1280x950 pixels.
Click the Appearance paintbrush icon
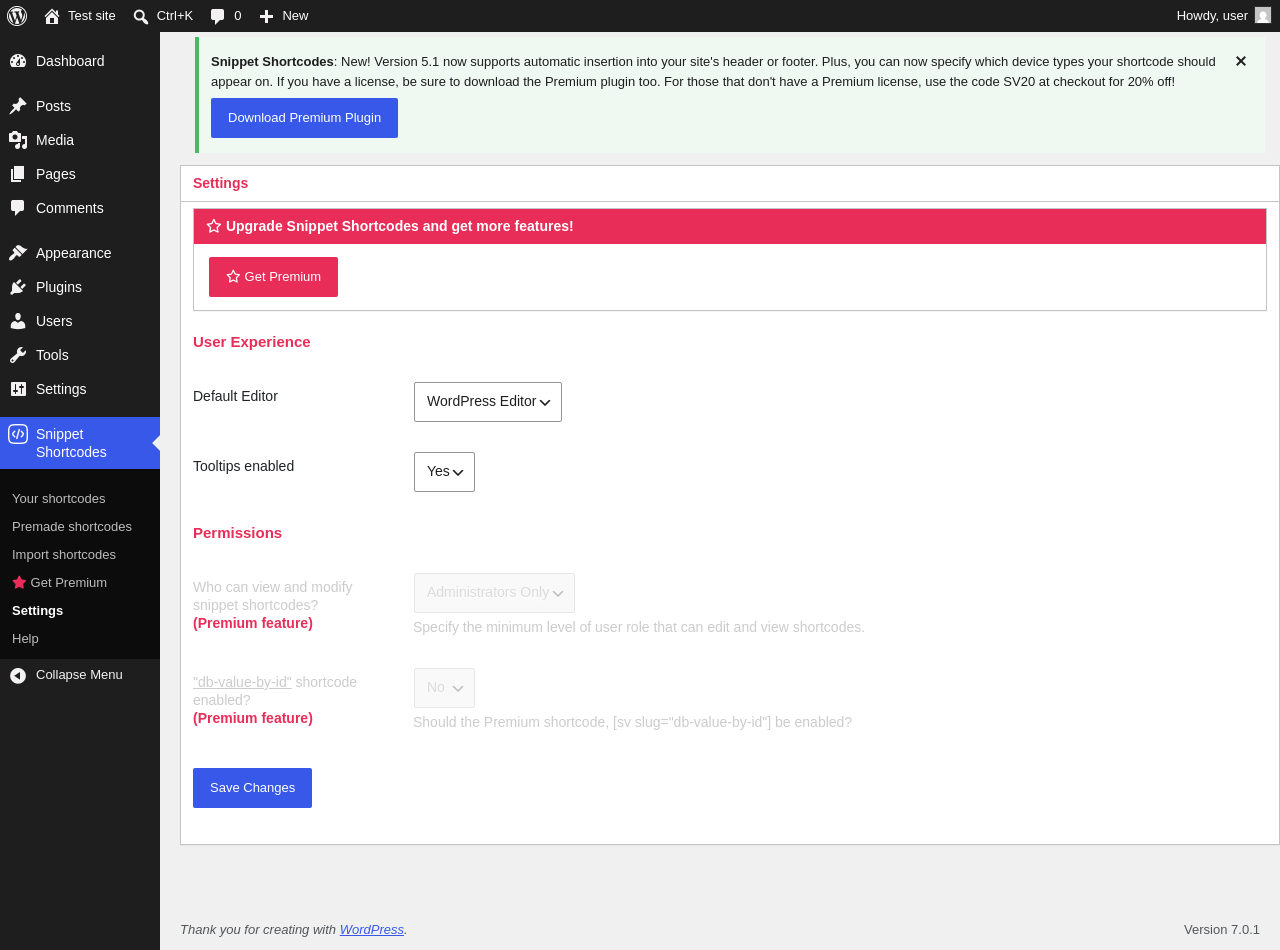(18, 253)
